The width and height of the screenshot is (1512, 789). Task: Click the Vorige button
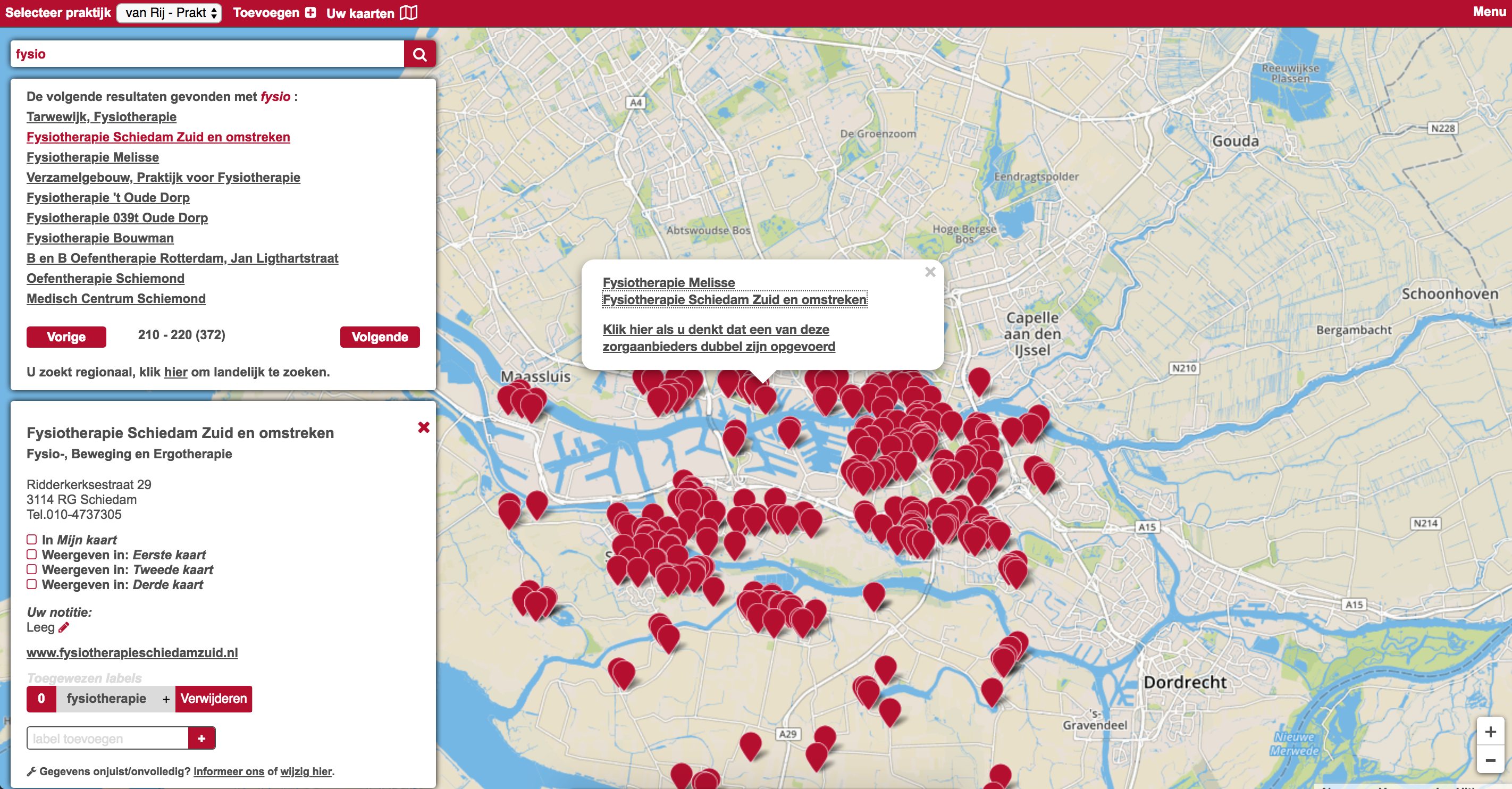[x=66, y=337]
